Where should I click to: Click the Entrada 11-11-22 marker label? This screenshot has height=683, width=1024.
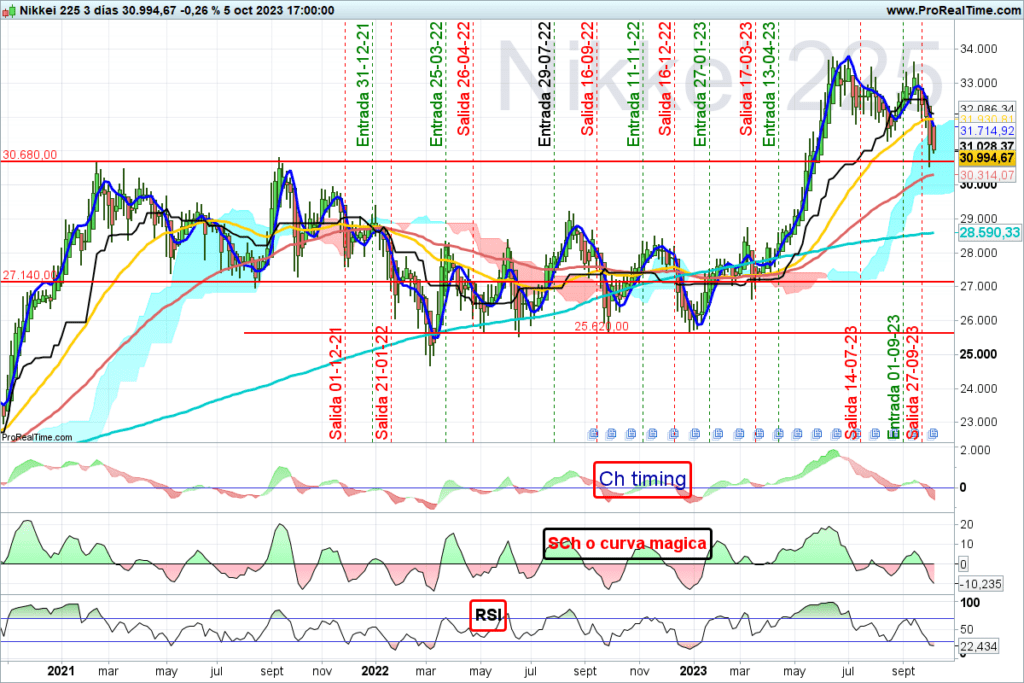point(633,85)
